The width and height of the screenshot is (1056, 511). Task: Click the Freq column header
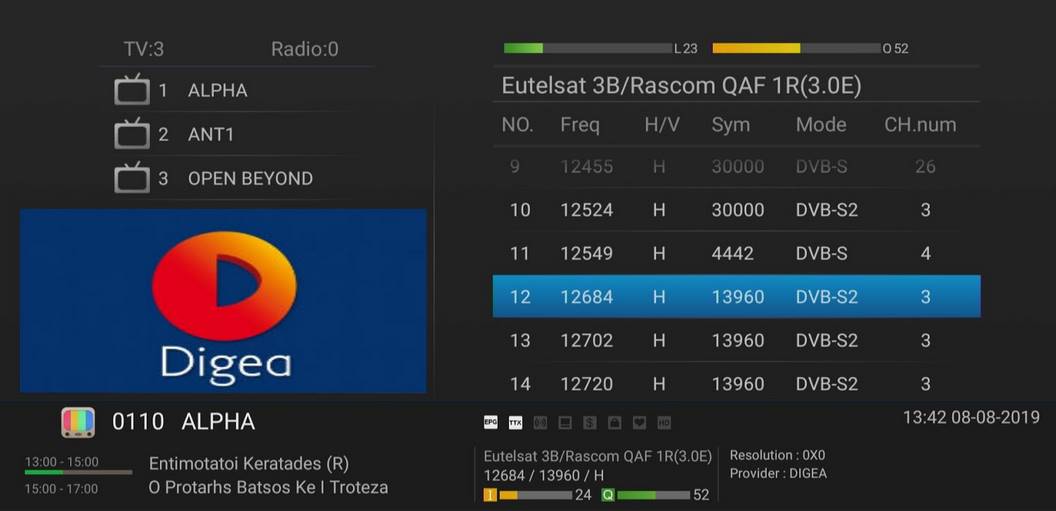pos(580,125)
